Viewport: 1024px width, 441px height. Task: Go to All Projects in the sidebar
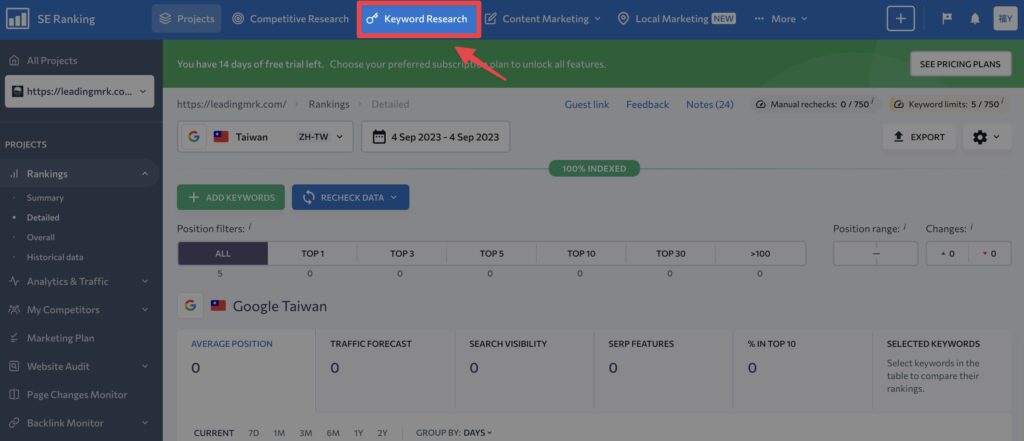[43, 61]
